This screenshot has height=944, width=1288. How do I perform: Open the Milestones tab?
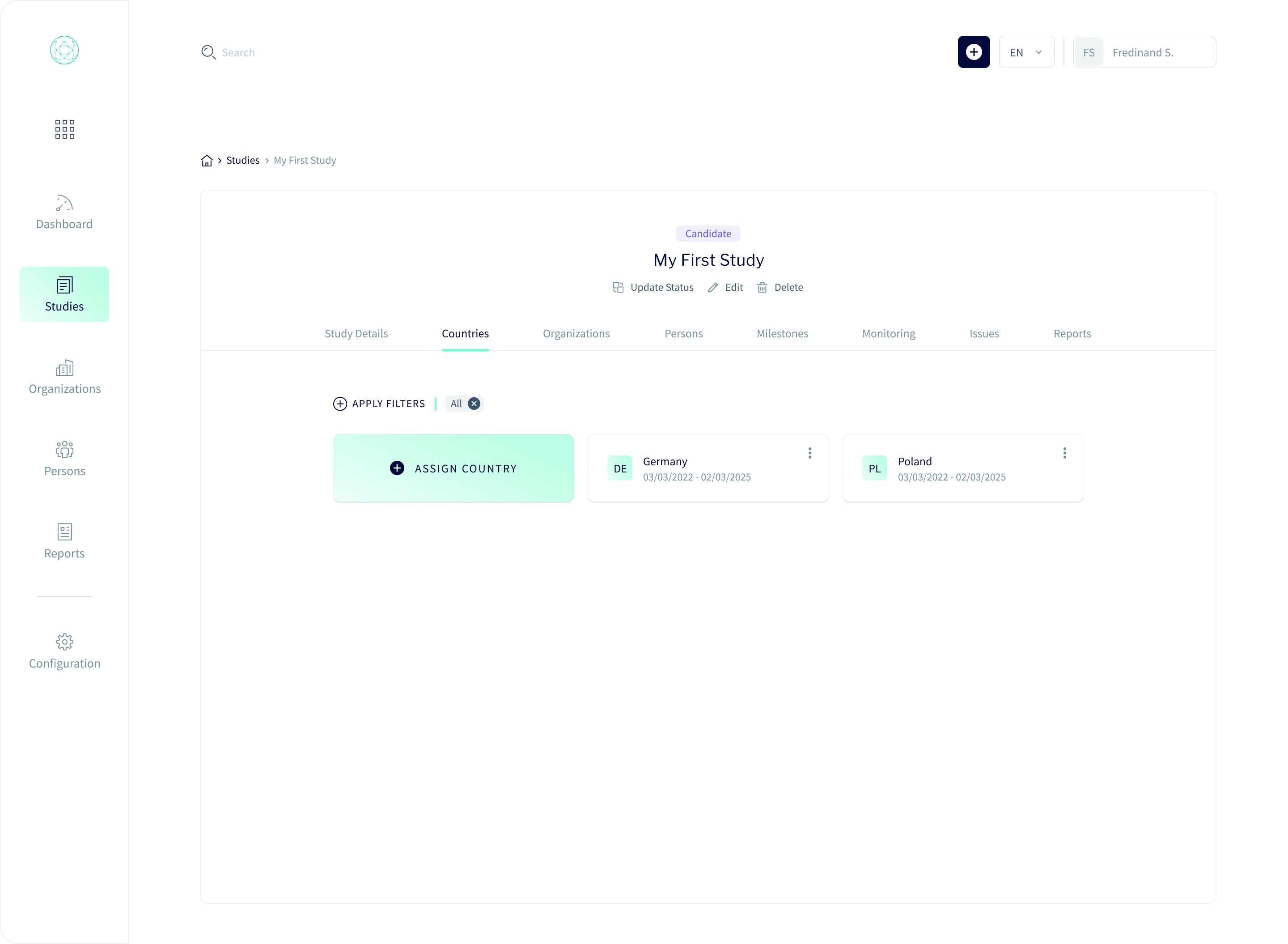coord(782,334)
